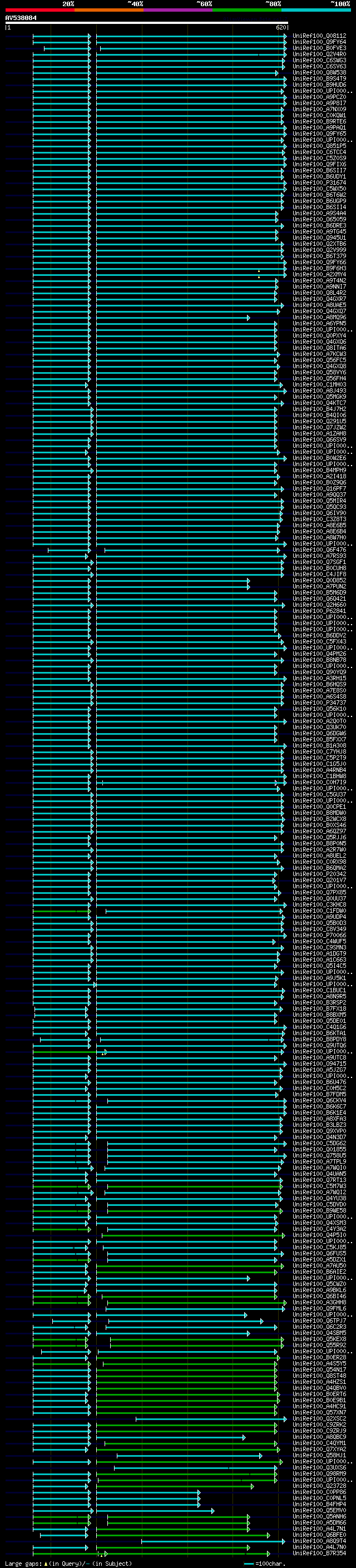
Task: Select UniRef100_B9RTE6 entry
Action: pos(319,122)
